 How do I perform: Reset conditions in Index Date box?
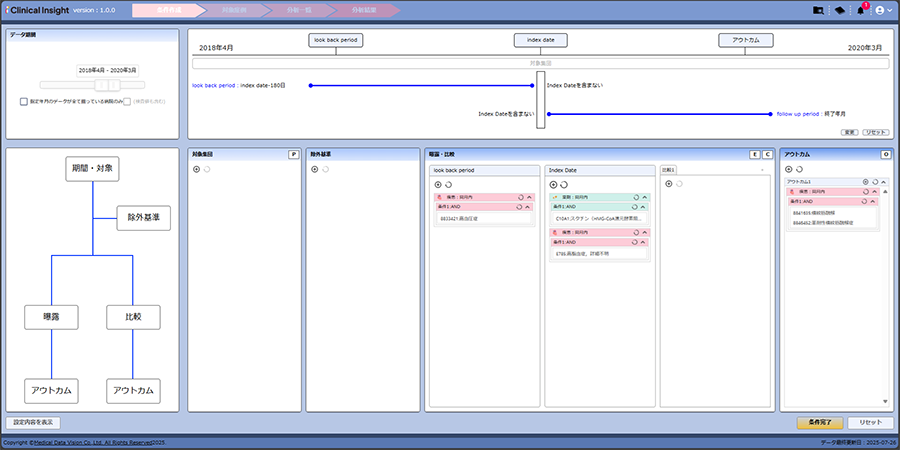tap(564, 184)
